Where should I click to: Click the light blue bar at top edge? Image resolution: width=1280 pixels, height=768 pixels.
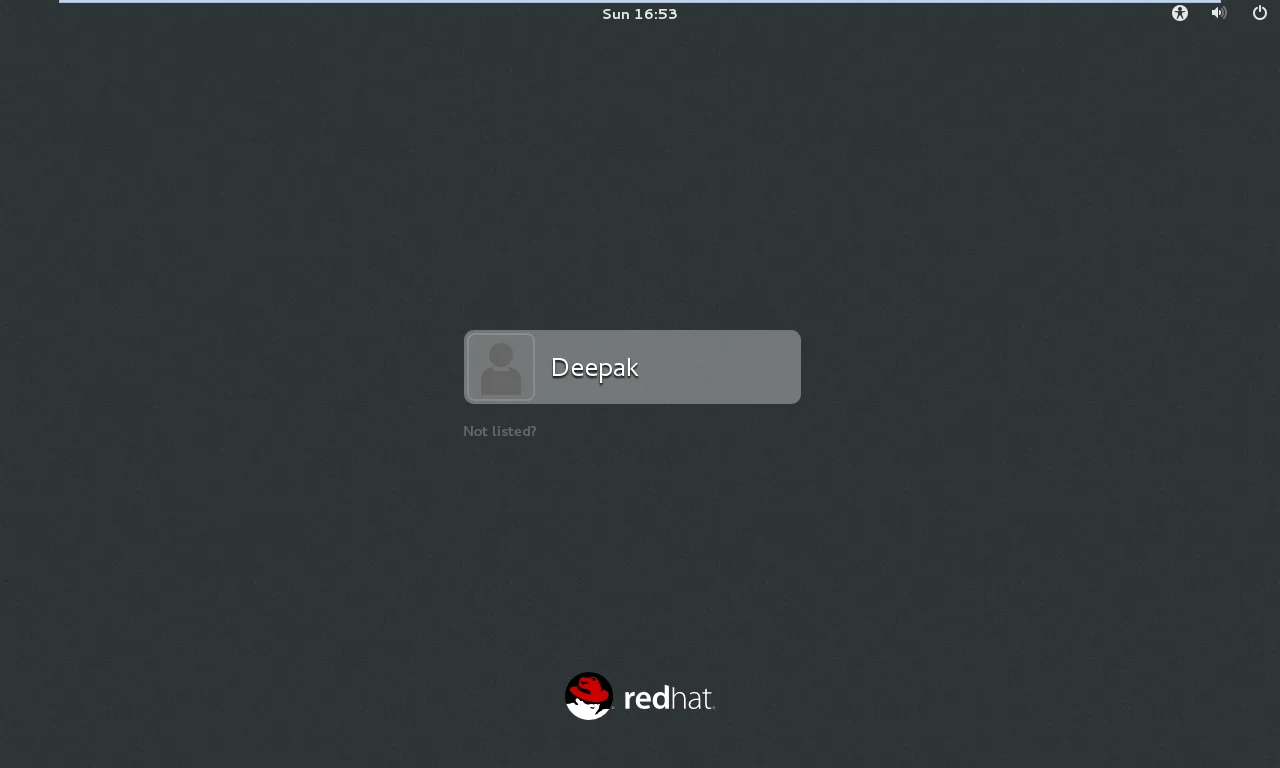[640, 1]
